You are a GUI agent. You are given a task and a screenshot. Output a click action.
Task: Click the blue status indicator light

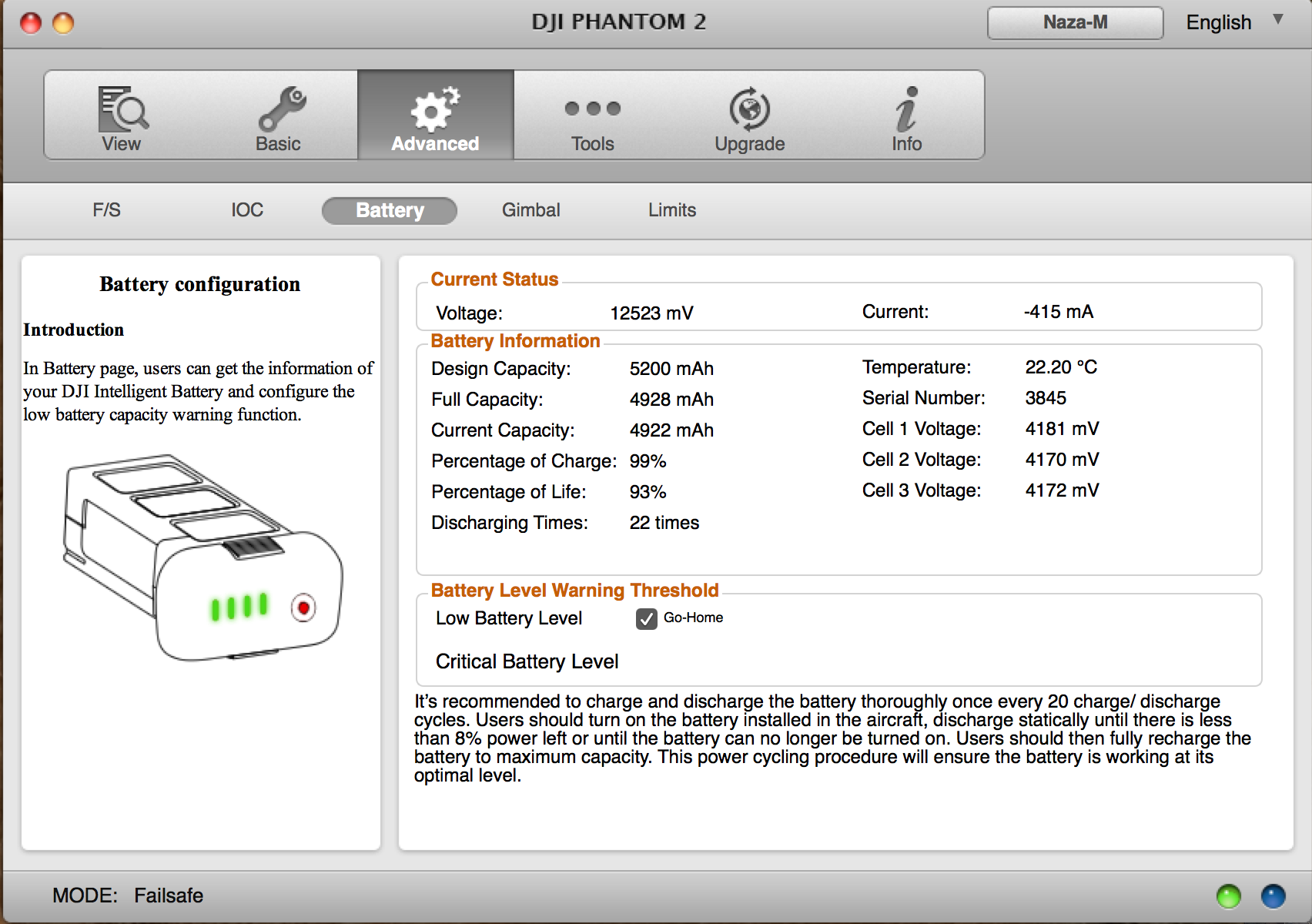(1274, 896)
